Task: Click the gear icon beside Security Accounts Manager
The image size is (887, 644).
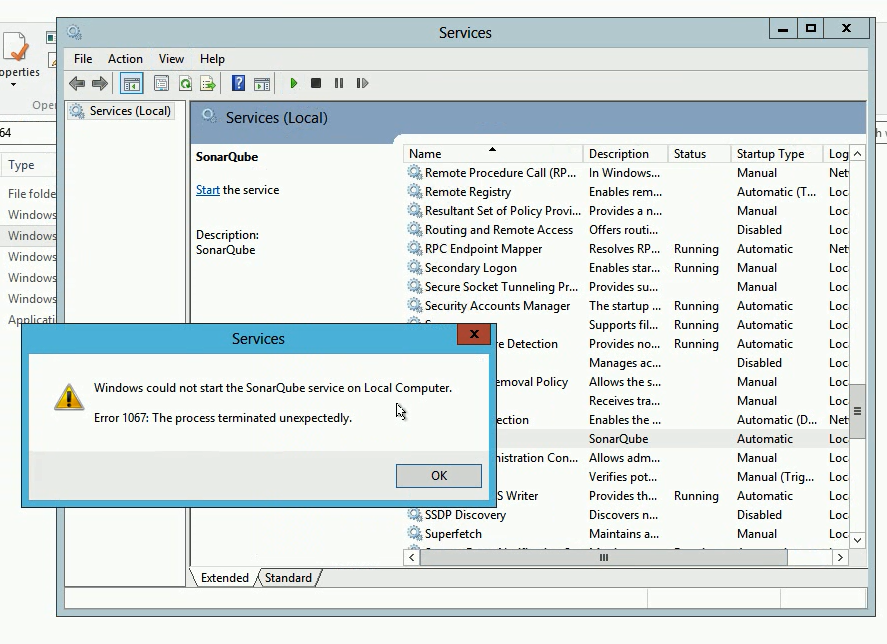Action: click(x=415, y=306)
